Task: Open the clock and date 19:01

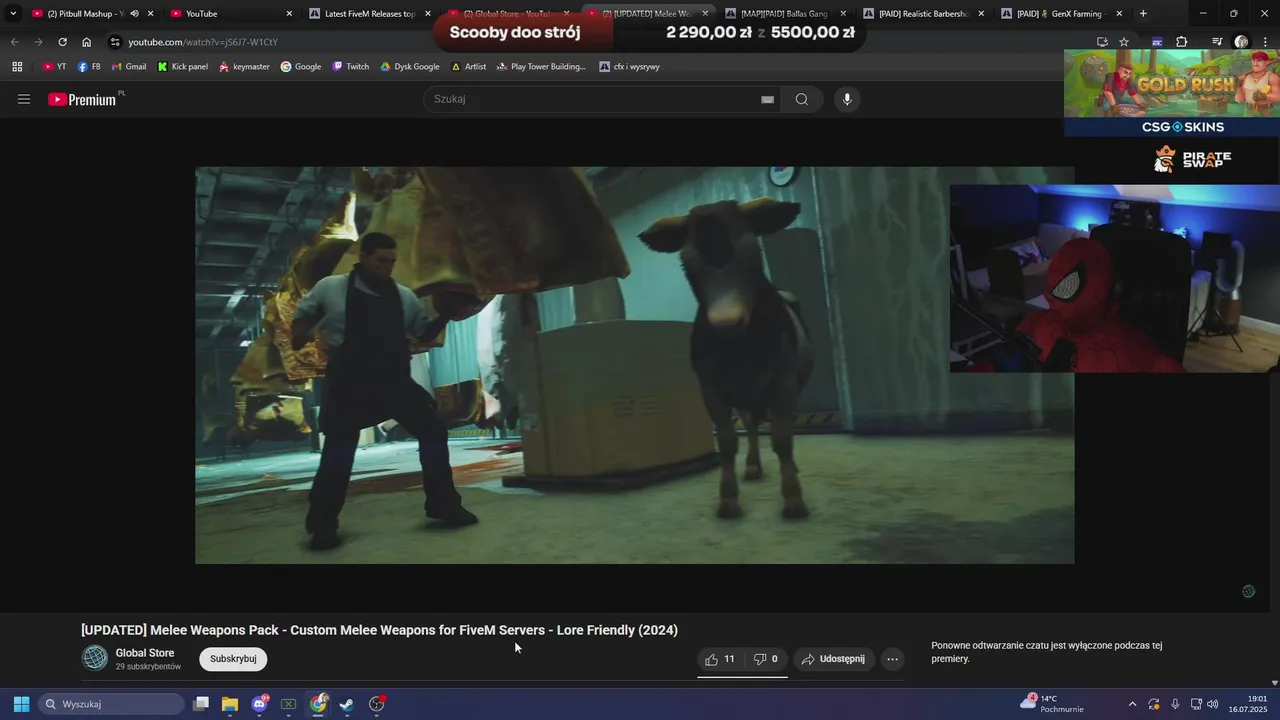Action: coord(1250,704)
